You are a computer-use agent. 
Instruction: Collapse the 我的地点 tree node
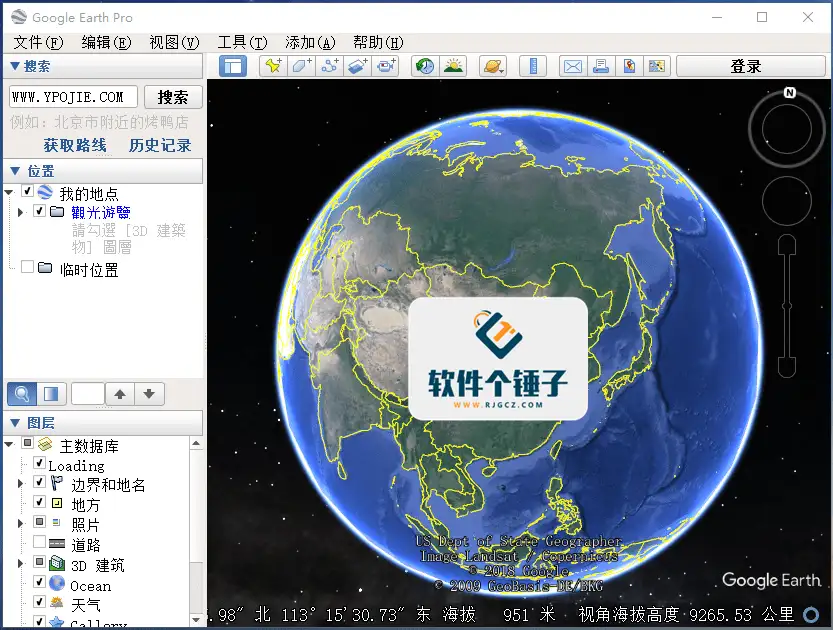point(9,192)
